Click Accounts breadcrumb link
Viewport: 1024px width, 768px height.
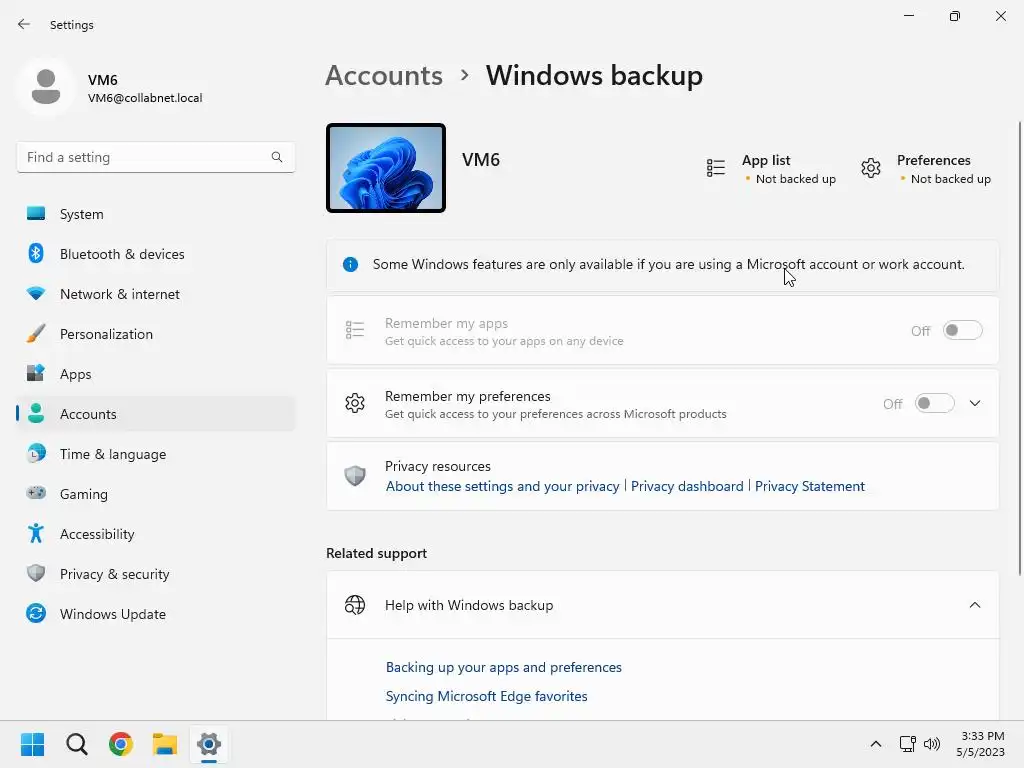click(x=384, y=76)
